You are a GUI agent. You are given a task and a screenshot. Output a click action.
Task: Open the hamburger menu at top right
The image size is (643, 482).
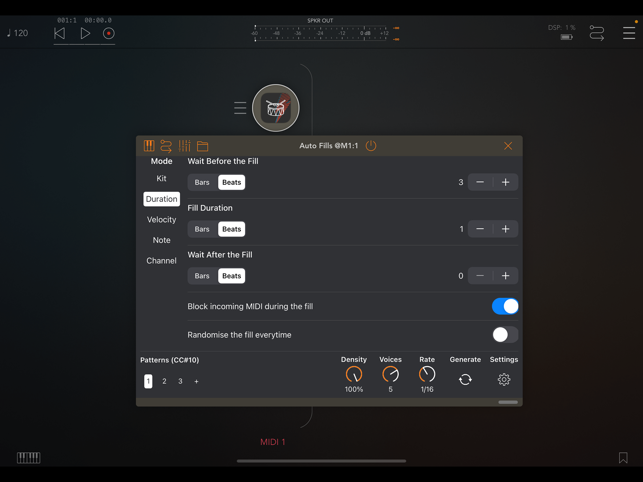coord(629,34)
